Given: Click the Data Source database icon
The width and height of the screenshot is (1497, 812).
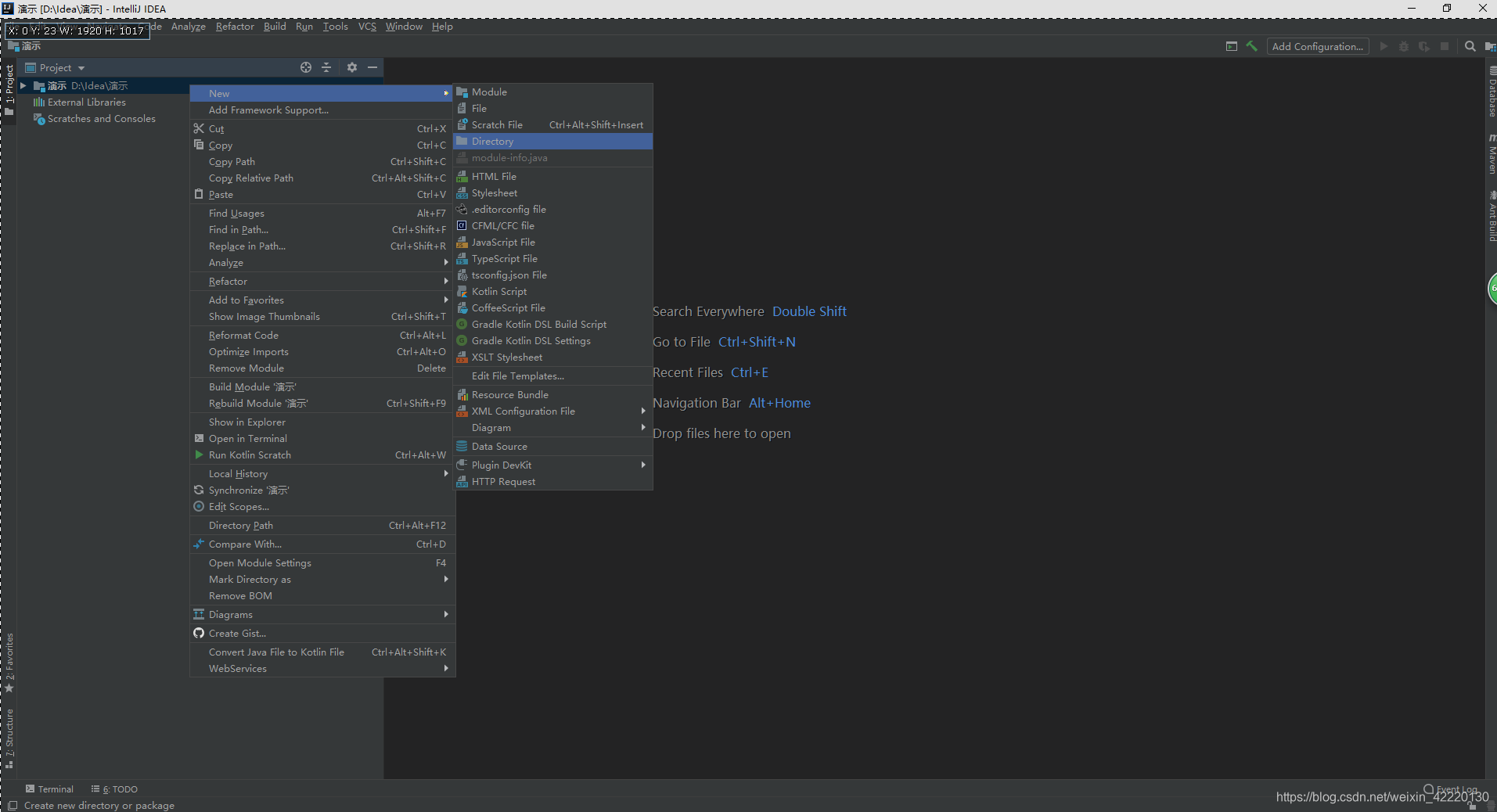Looking at the screenshot, I should tap(462, 447).
